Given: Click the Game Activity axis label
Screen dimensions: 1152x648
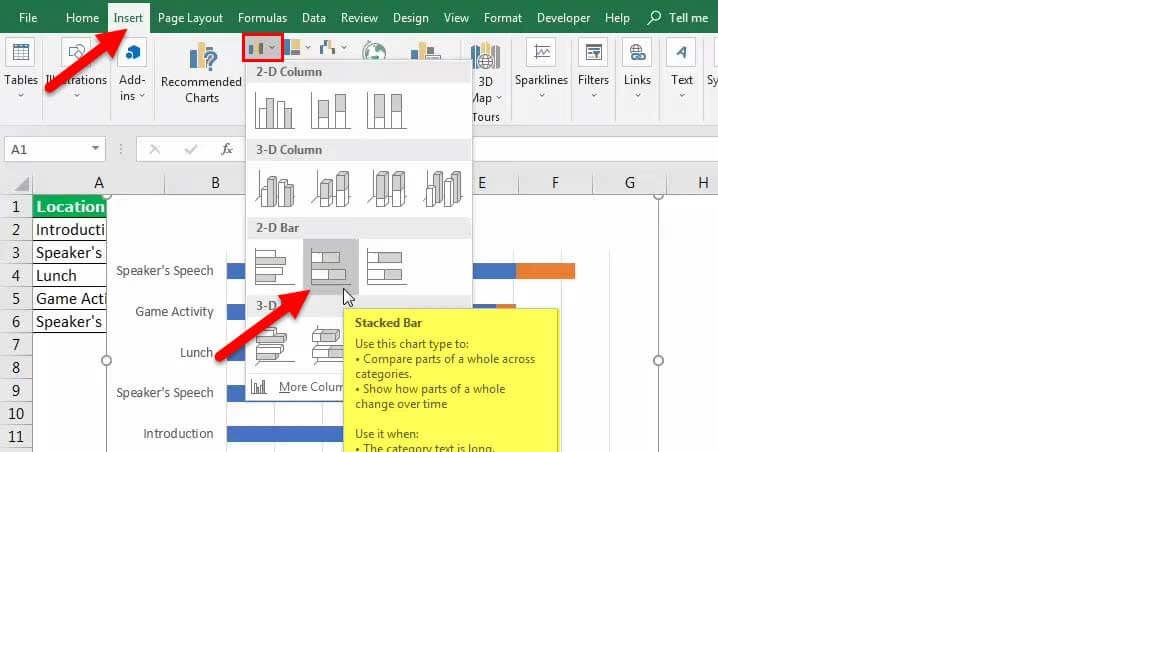Looking at the screenshot, I should (x=174, y=312).
